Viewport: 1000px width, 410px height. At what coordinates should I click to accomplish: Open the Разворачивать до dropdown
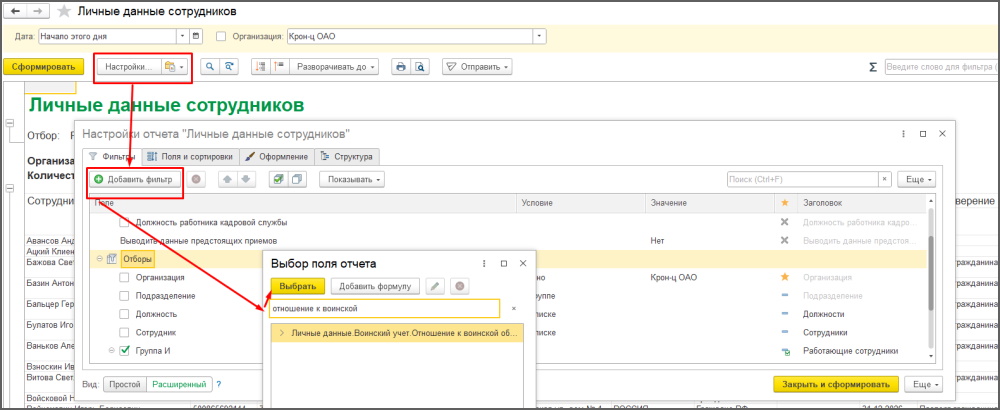[x=335, y=67]
